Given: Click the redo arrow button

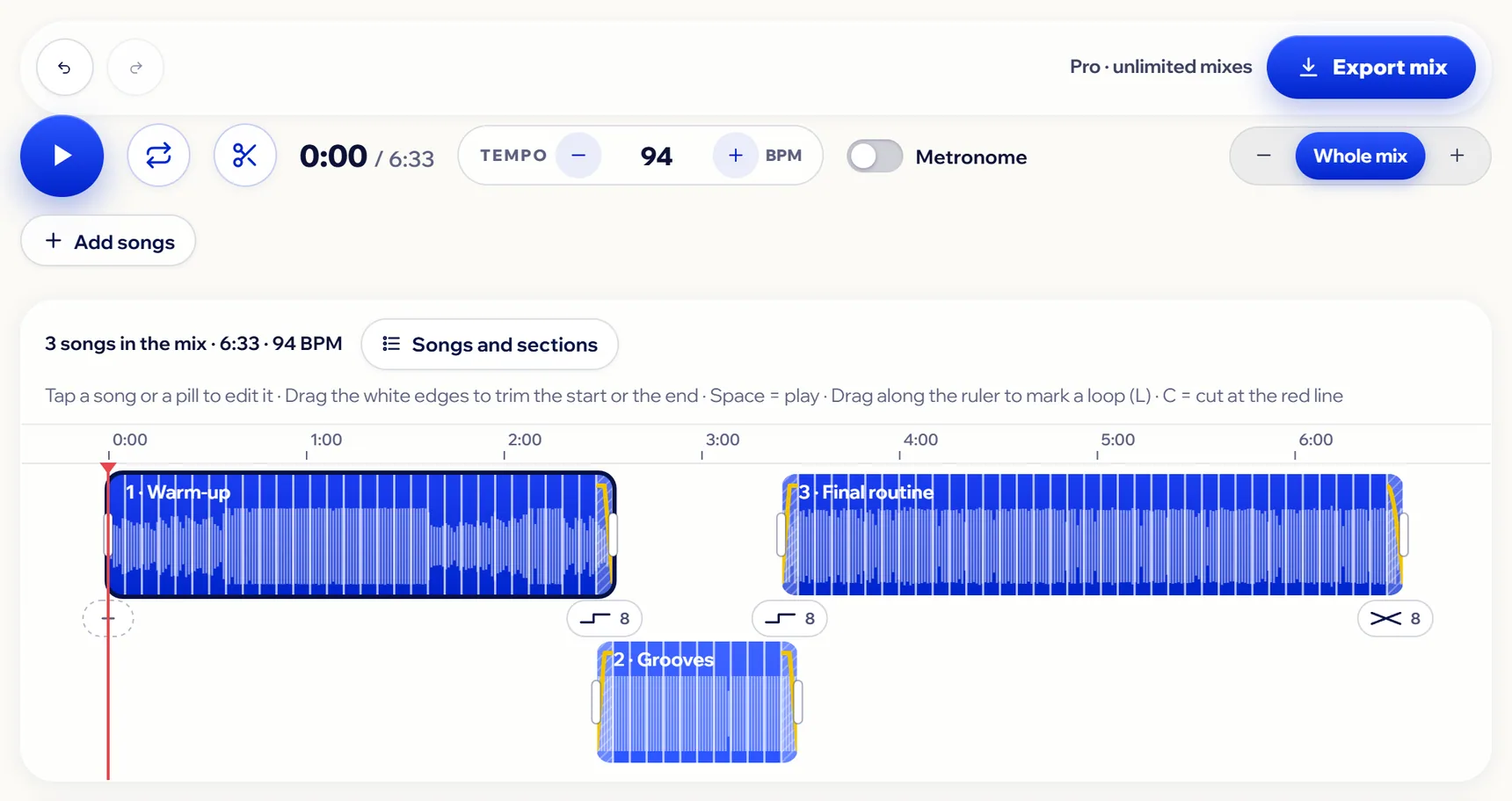Looking at the screenshot, I should pyautogui.click(x=135, y=67).
